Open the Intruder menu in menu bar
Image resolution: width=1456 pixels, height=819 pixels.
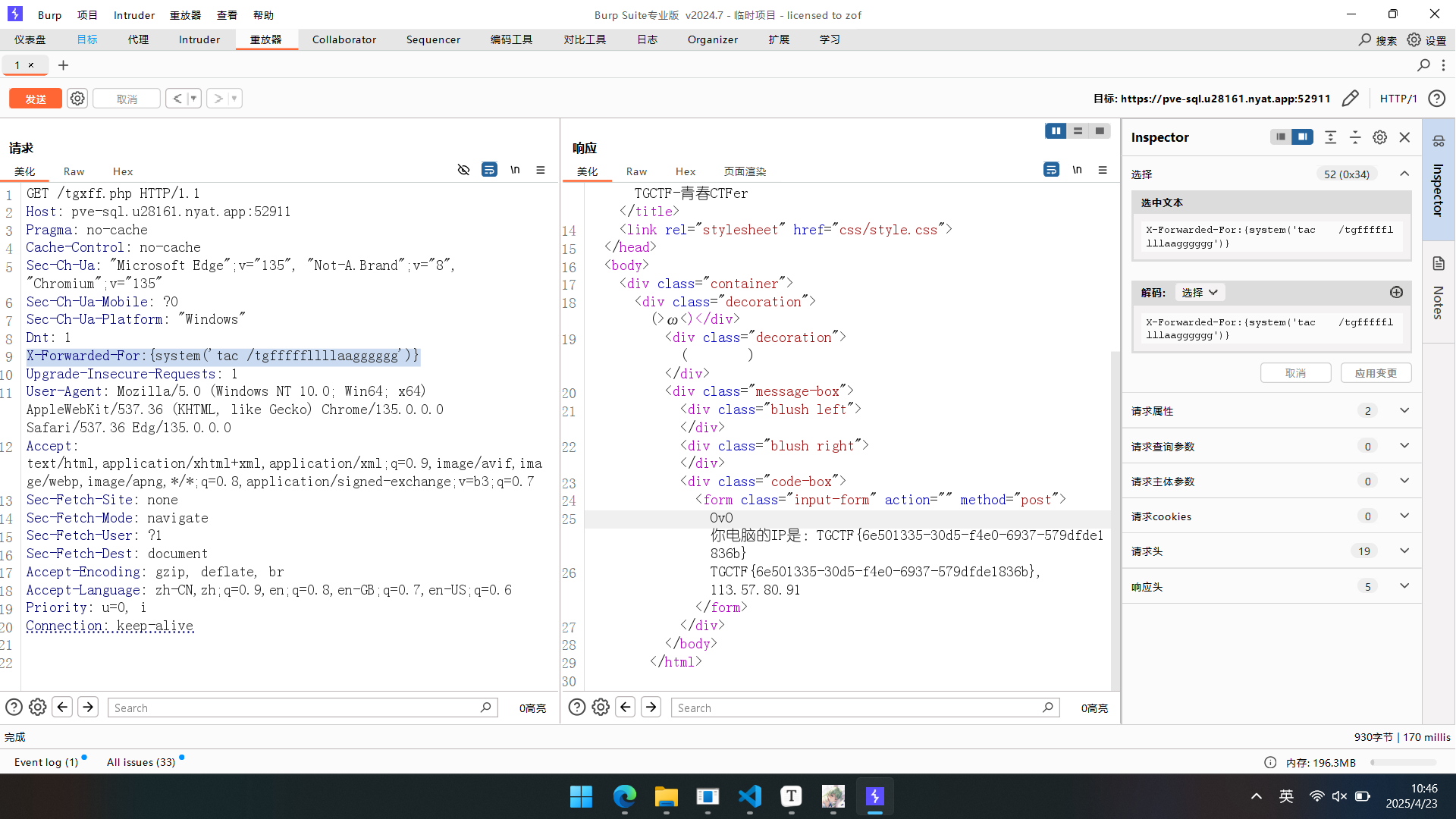[x=134, y=14]
